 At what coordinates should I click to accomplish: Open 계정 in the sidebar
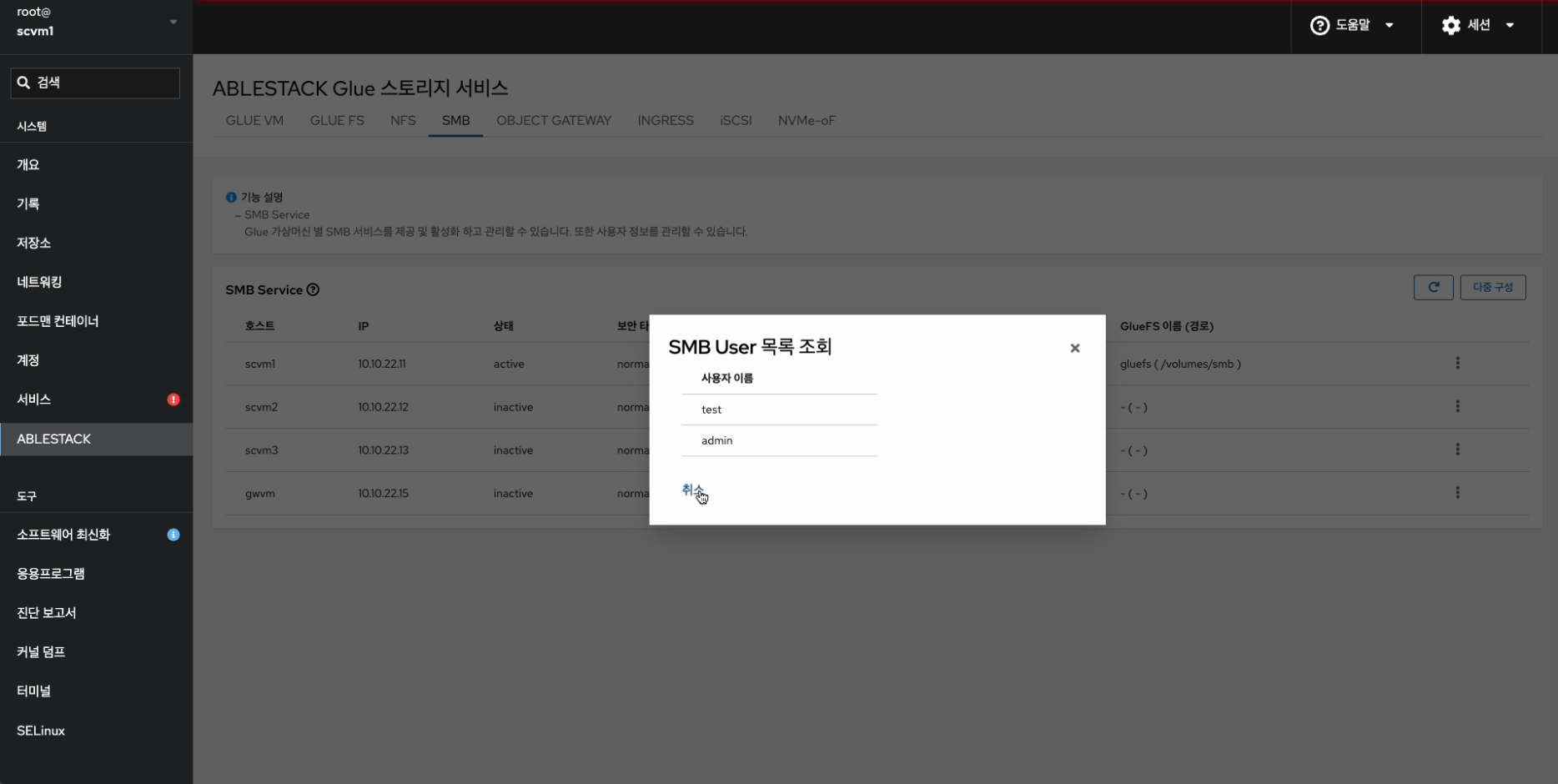(x=97, y=360)
